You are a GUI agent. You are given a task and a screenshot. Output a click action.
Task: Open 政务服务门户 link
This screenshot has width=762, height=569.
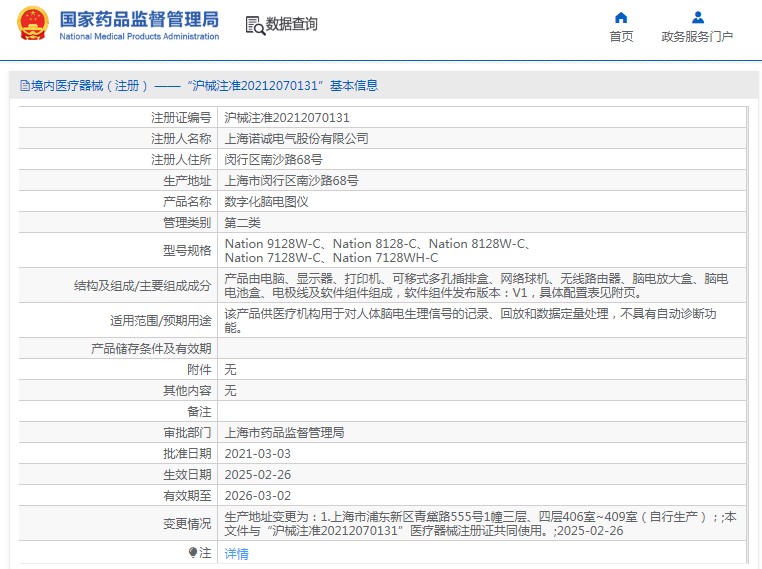tap(697, 36)
